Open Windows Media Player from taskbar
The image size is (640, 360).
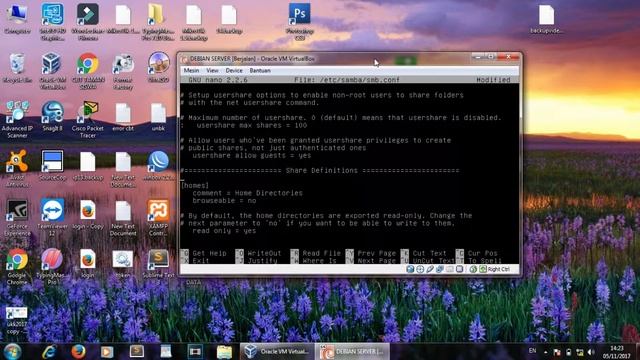coord(107,351)
